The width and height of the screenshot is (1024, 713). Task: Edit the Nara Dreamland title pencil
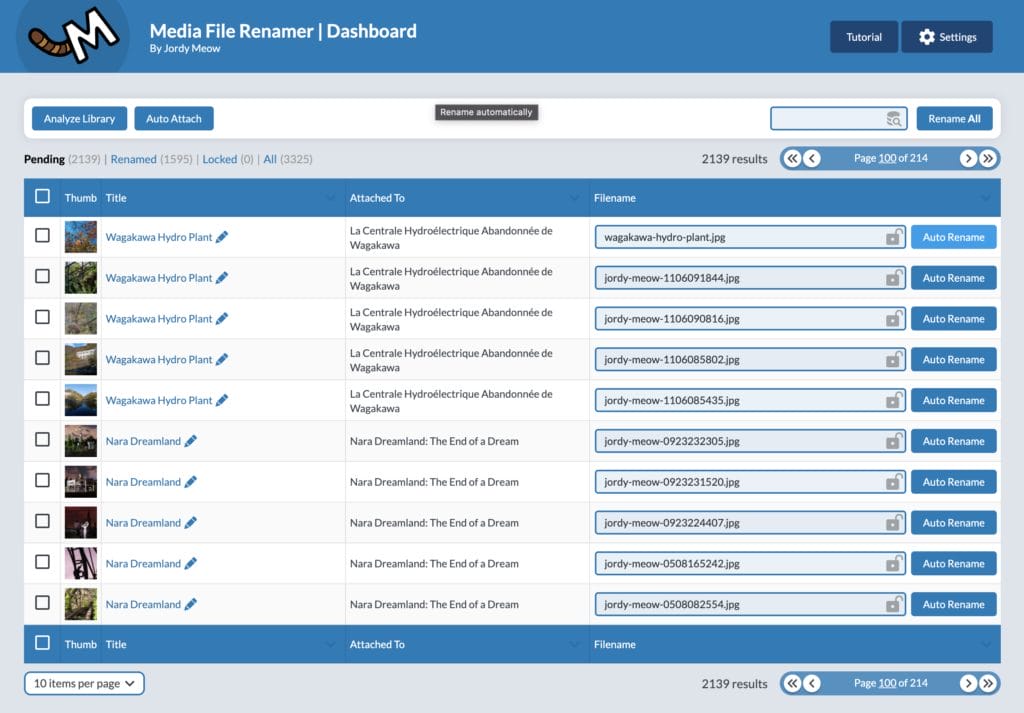click(x=191, y=440)
